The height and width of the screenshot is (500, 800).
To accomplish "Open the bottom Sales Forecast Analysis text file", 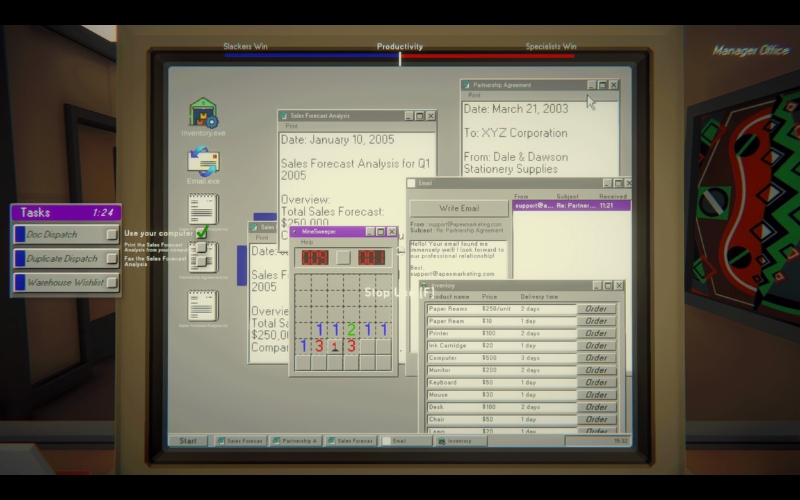I will pos(203,305).
